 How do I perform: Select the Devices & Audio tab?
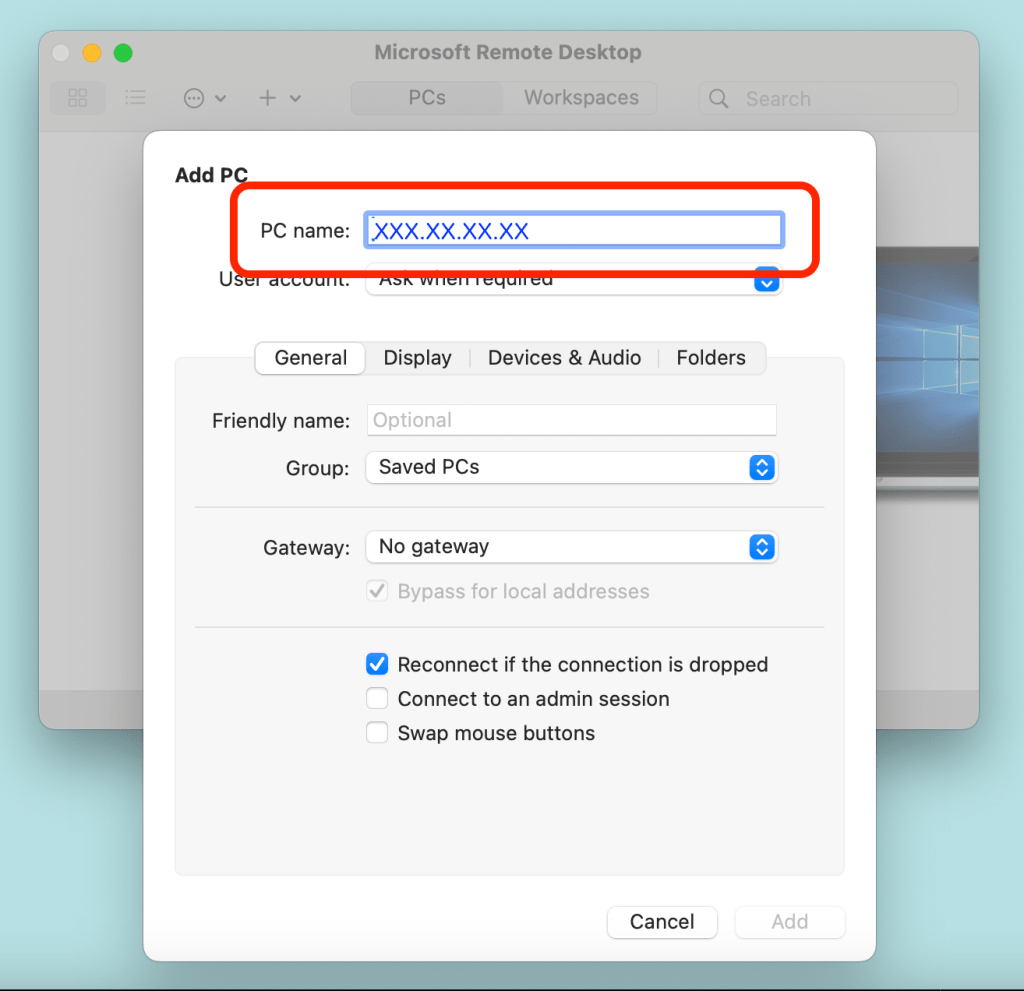[x=564, y=358]
